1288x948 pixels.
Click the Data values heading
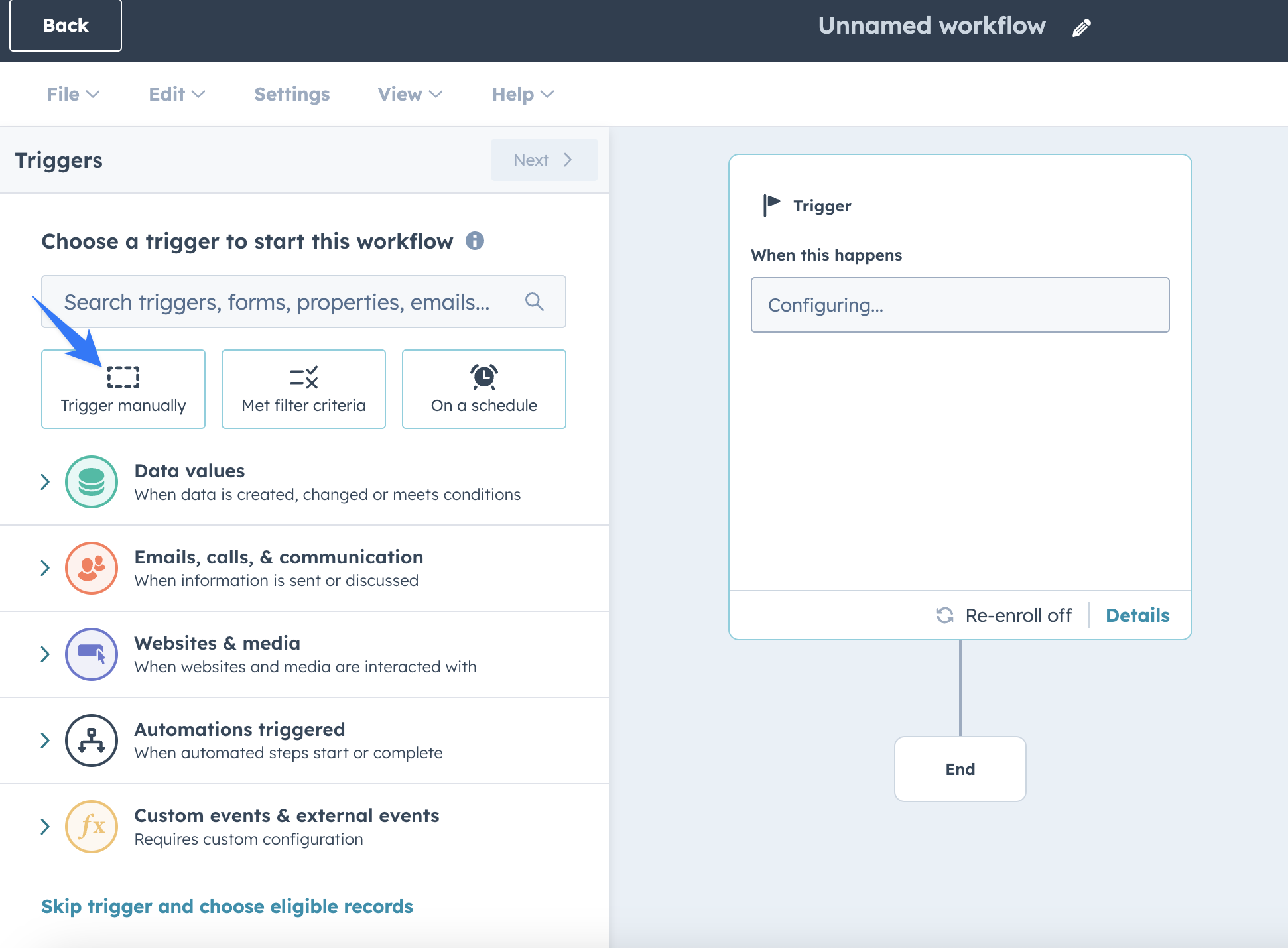[x=190, y=471]
